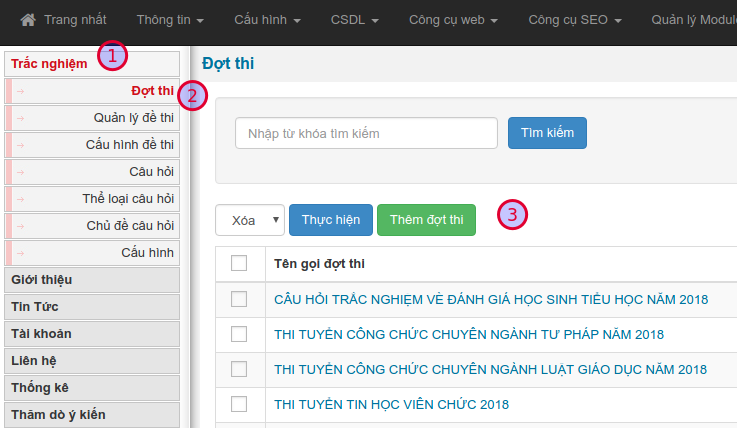The width and height of the screenshot is (737, 428).
Task: Click the arrow icon next to Đợt thi
Action: click(20, 91)
